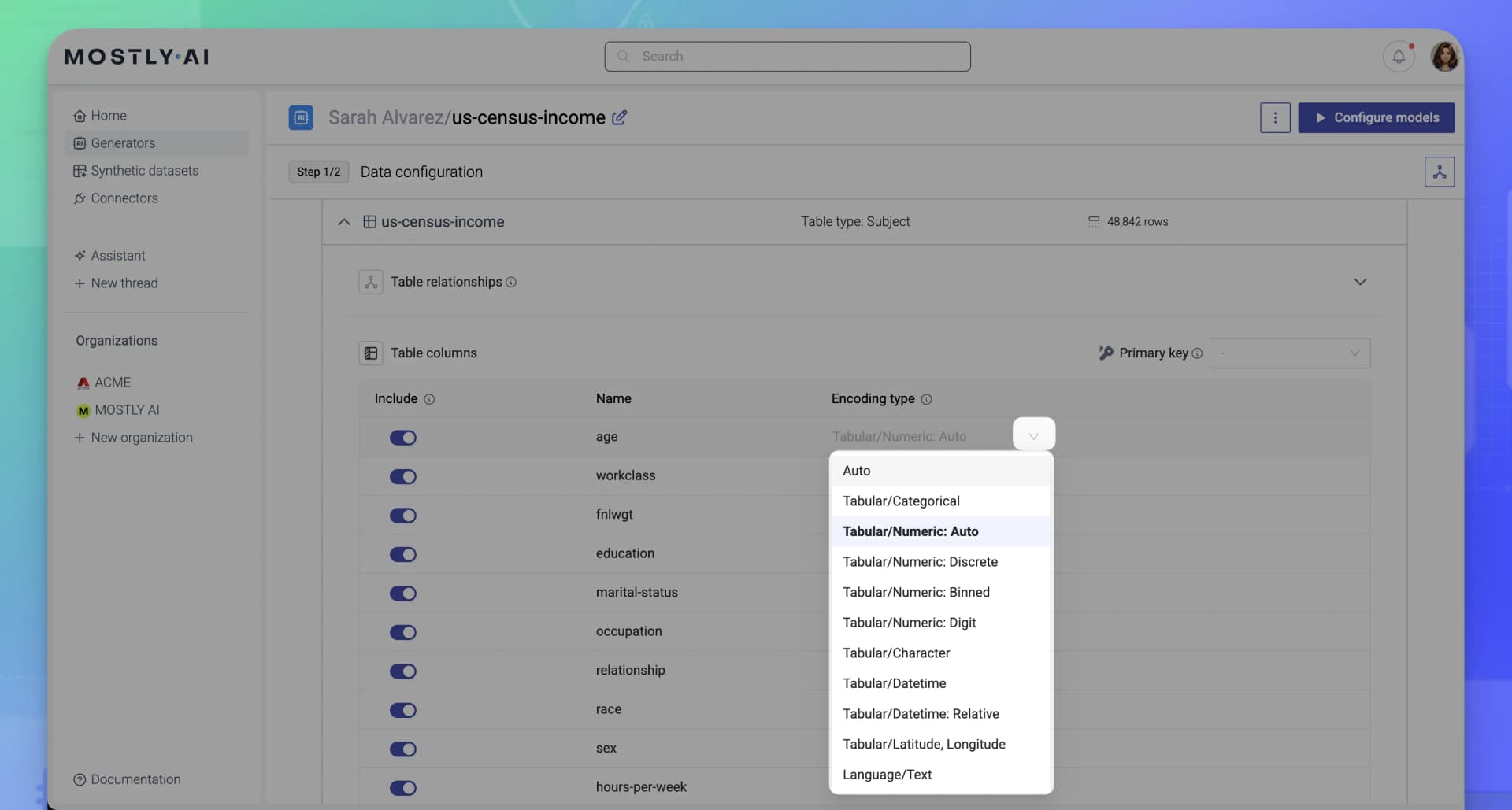Click the notifications bell icon
This screenshot has width=1512, height=810.
pyautogui.click(x=1399, y=57)
